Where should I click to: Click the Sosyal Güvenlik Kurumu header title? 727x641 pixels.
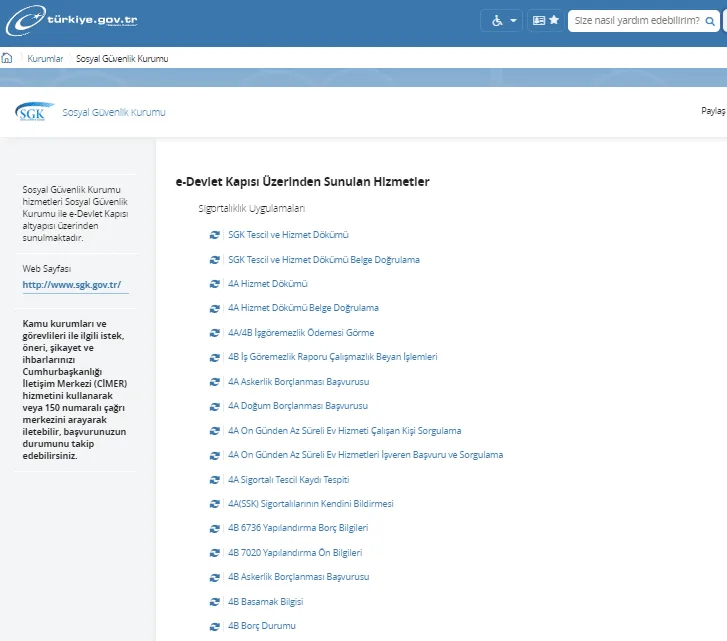114,112
